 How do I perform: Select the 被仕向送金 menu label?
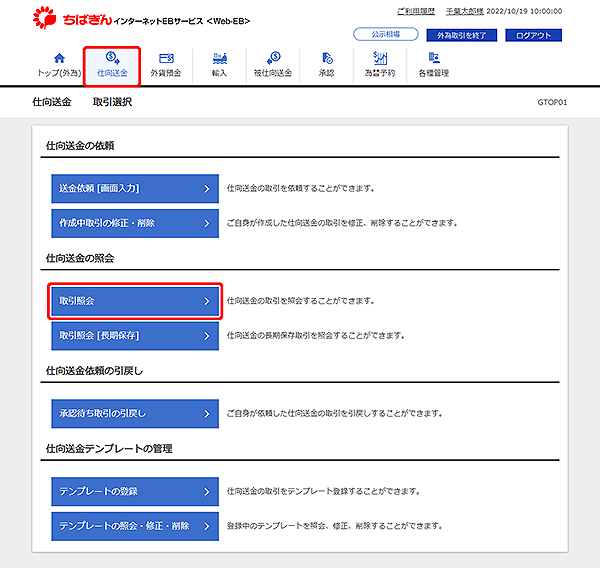pos(273,73)
